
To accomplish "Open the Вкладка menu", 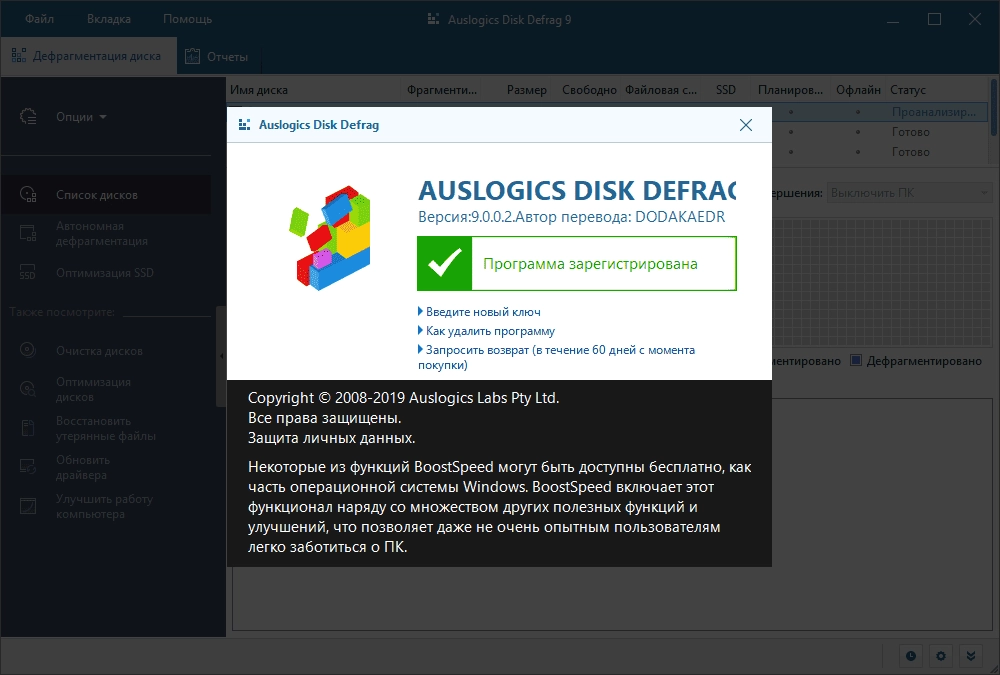I will click(x=109, y=19).
